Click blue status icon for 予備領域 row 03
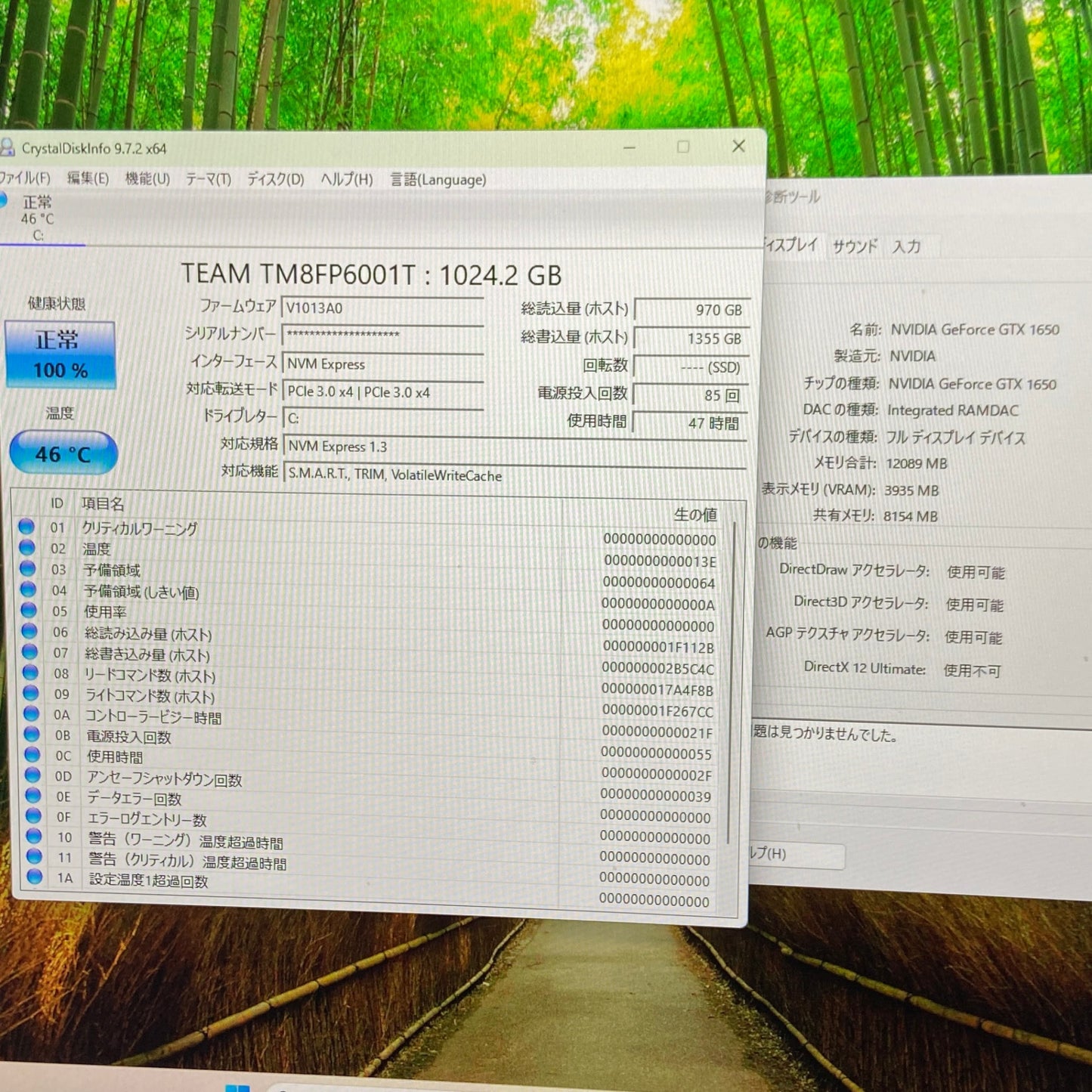The image size is (1092, 1092). pyautogui.click(x=28, y=568)
